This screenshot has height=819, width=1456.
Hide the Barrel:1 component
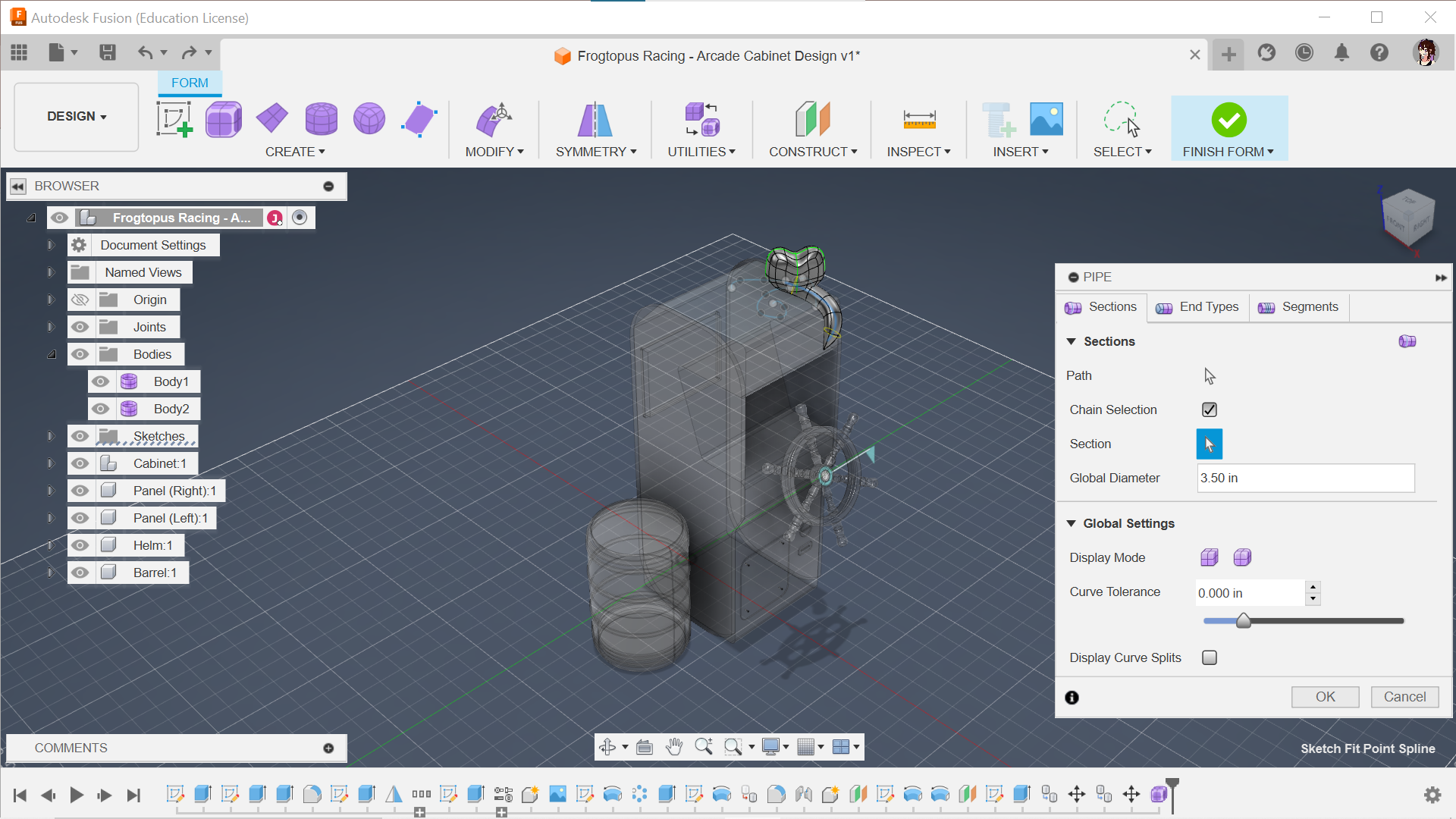(x=80, y=573)
